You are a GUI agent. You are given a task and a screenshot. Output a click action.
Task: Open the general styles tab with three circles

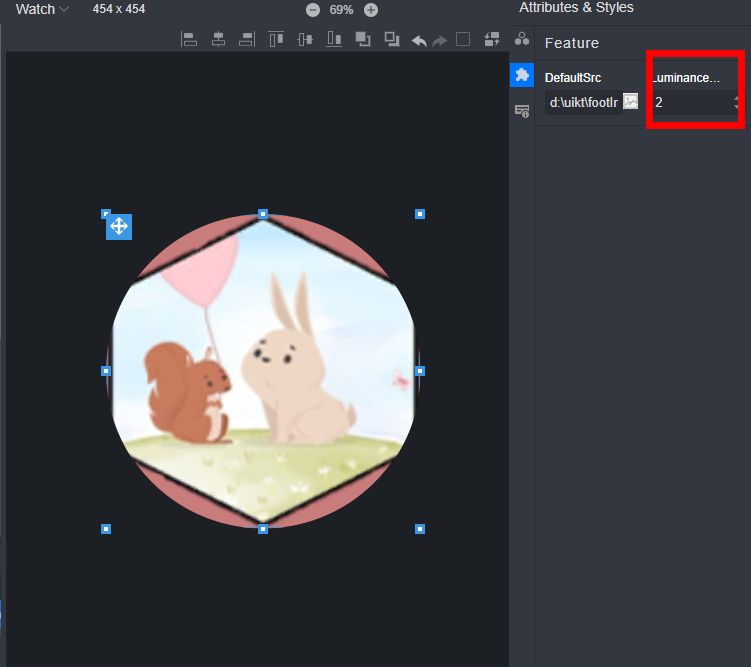pos(521,39)
